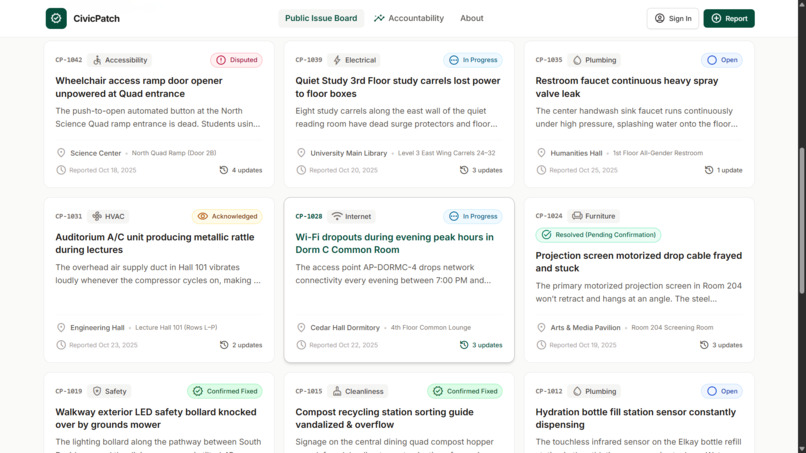This screenshot has width=806, height=453.
Task: Click the Accessibility wheelchair icon on CP-1042
Action: pos(97,60)
